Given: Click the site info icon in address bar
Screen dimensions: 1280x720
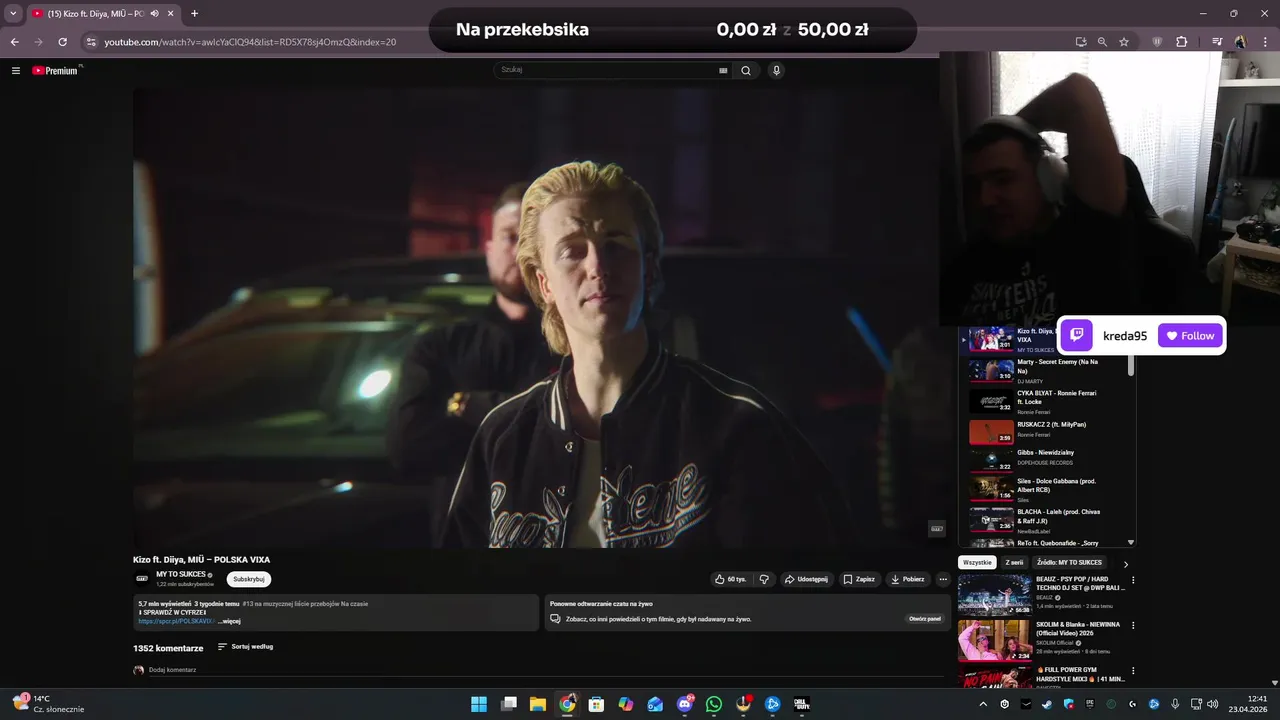Looking at the screenshot, I should coord(91,42).
